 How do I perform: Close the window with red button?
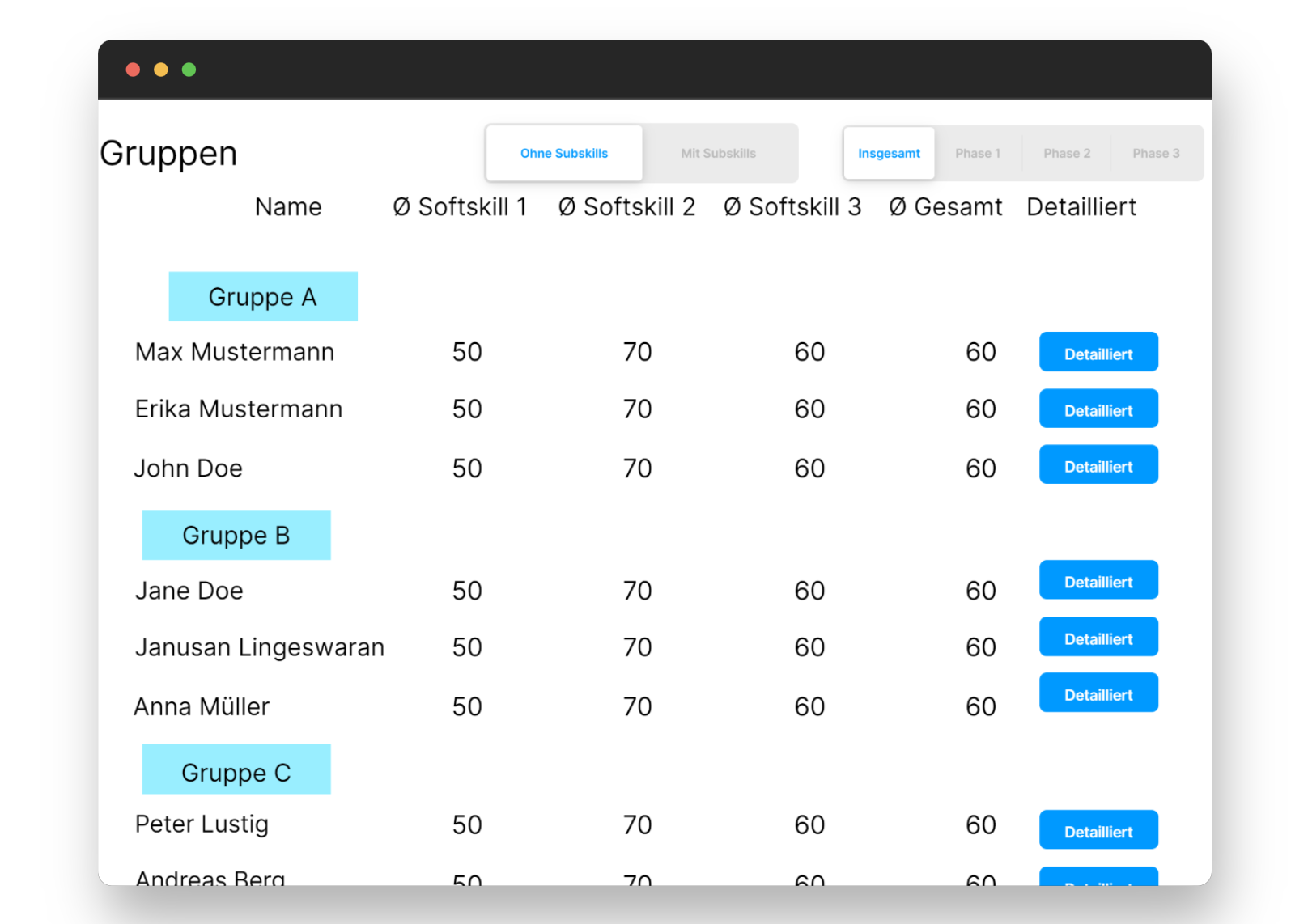pyautogui.click(x=134, y=70)
